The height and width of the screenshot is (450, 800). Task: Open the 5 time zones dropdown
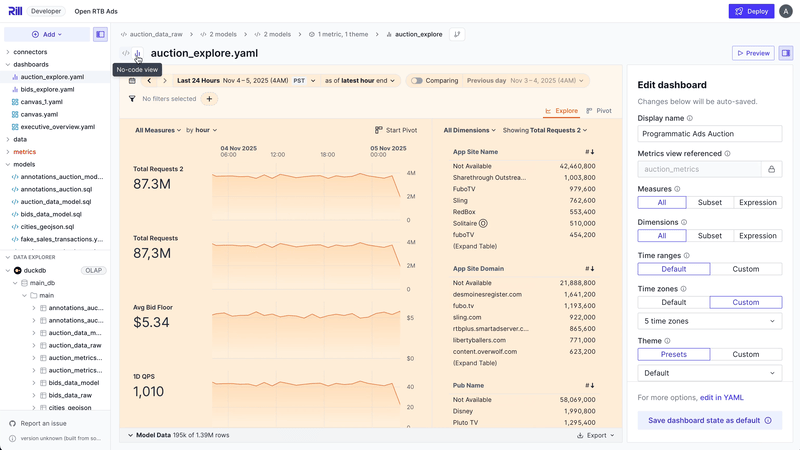(709, 321)
